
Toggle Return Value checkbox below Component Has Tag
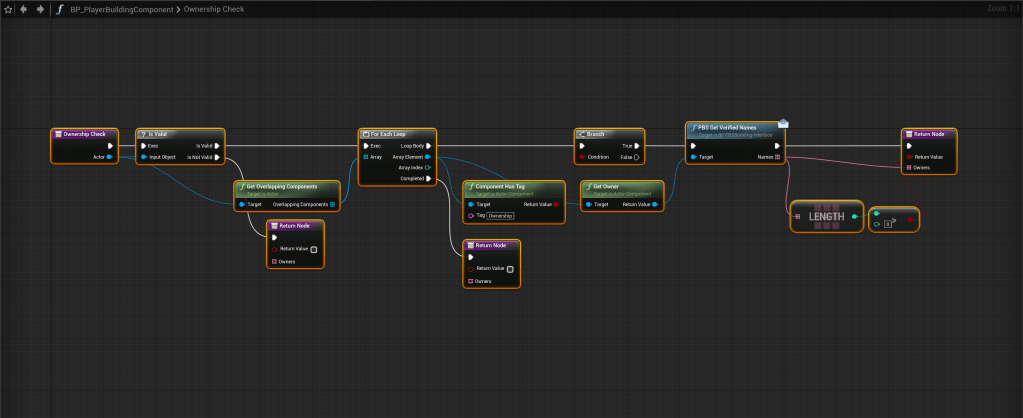tap(510, 269)
